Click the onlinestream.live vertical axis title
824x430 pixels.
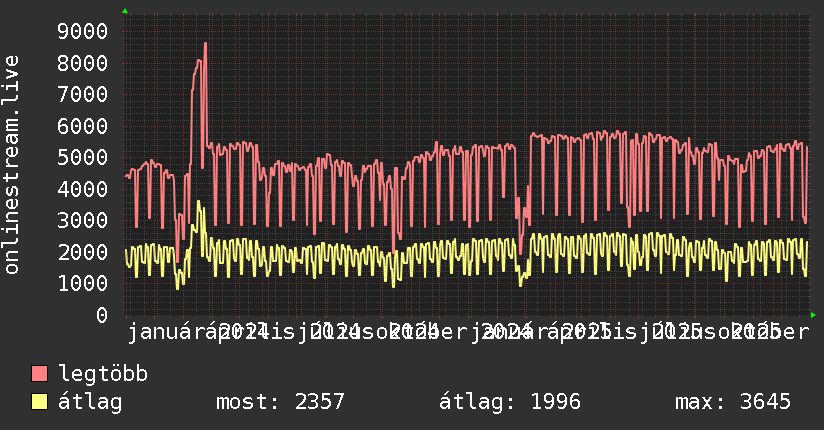click(x=12, y=165)
